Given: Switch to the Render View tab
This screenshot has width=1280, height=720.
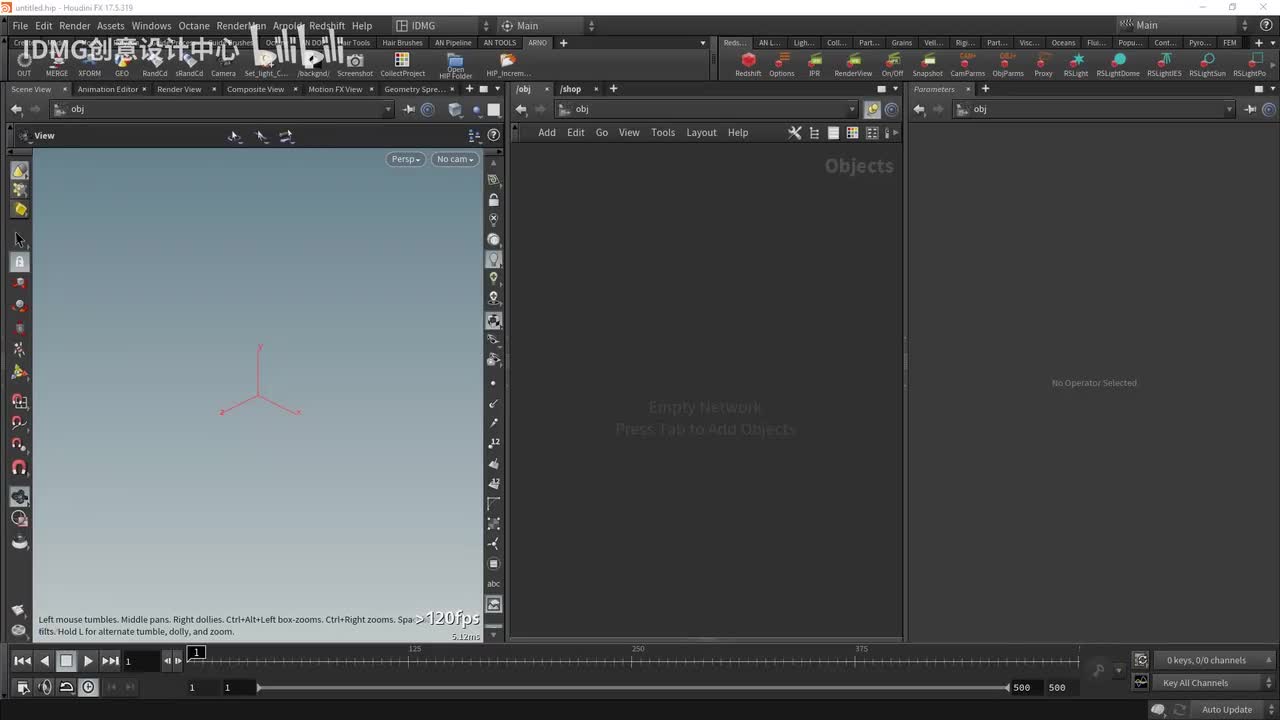Looking at the screenshot, I should (x=179, y=89).
